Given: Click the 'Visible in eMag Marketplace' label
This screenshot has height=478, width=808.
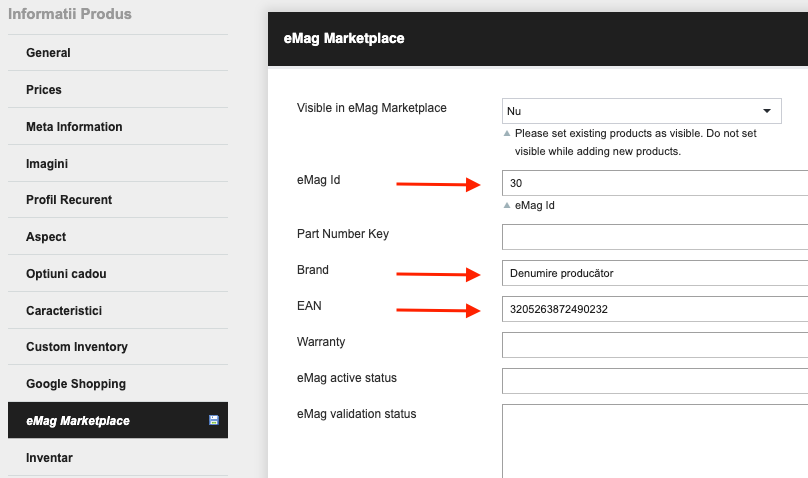Looking at the screenshot, I should click(372, 108).
